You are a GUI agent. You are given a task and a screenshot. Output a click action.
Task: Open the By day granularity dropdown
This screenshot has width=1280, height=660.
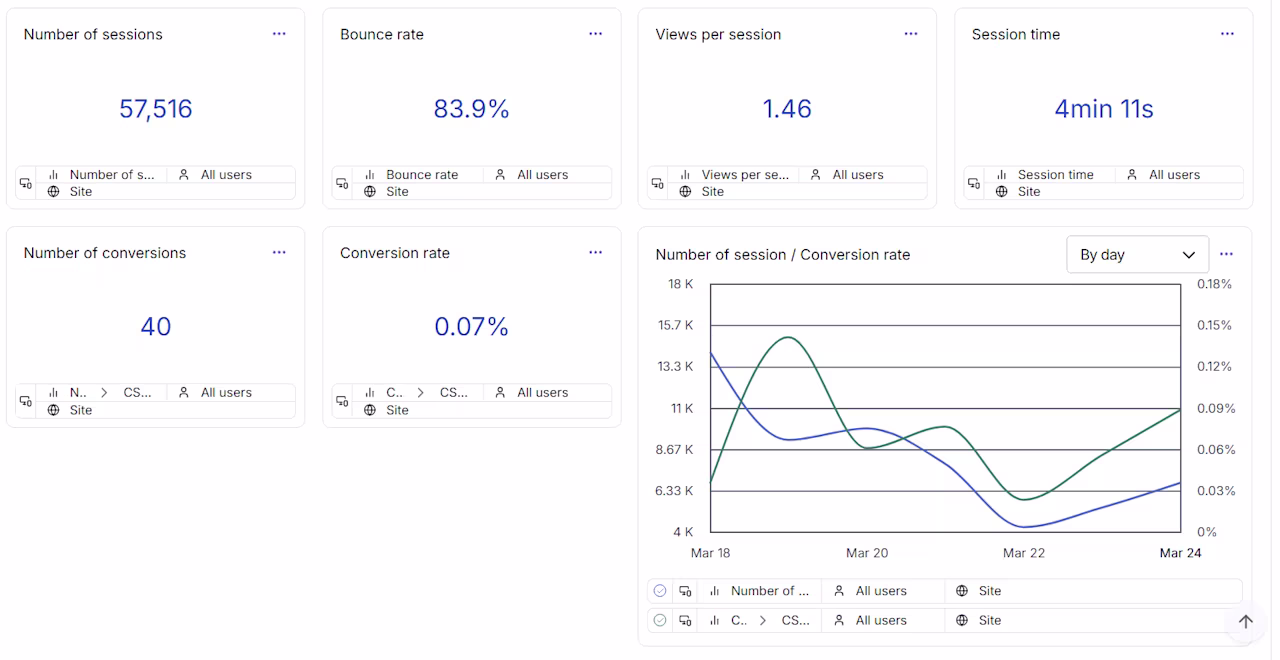1138,254
